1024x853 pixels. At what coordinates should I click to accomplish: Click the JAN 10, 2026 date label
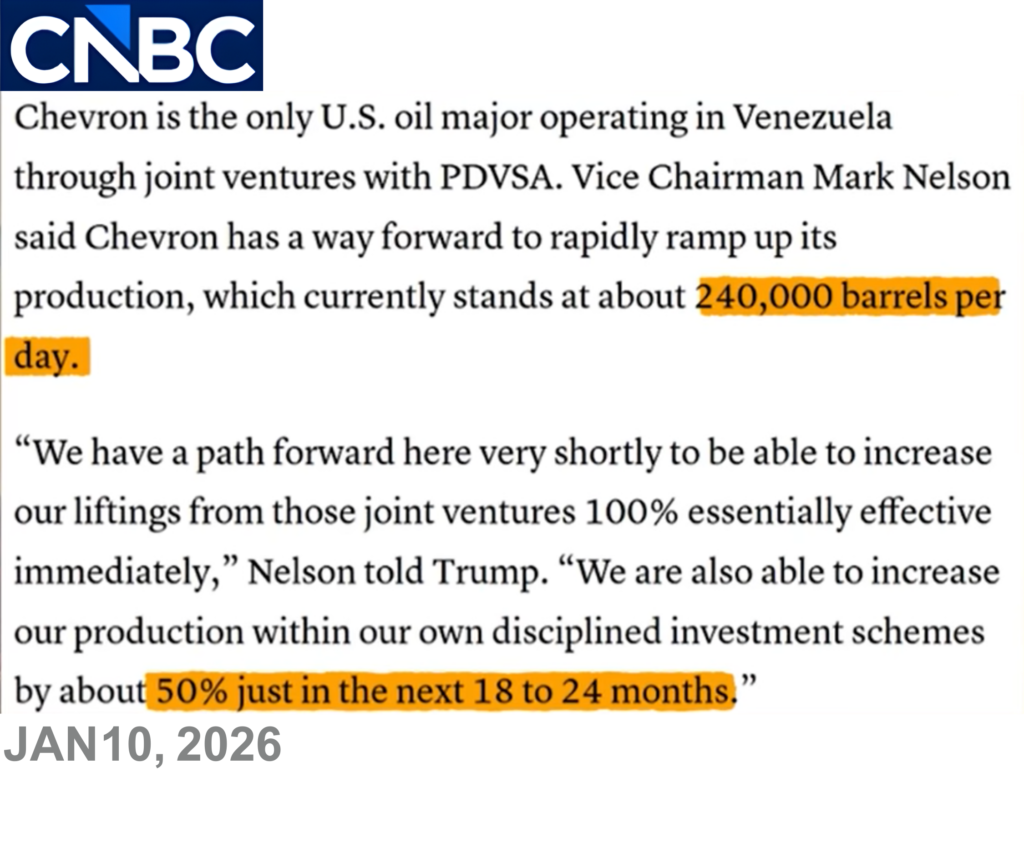143,747
